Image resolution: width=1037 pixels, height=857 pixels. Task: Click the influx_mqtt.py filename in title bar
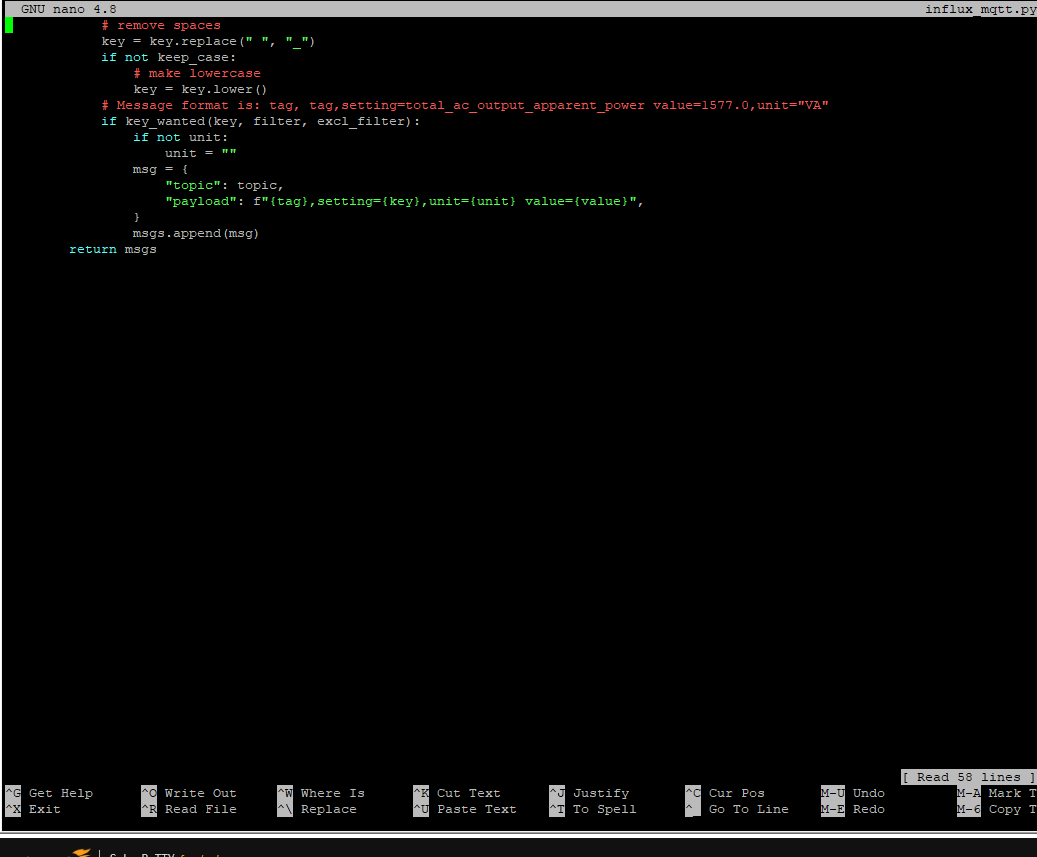point(981,9)
